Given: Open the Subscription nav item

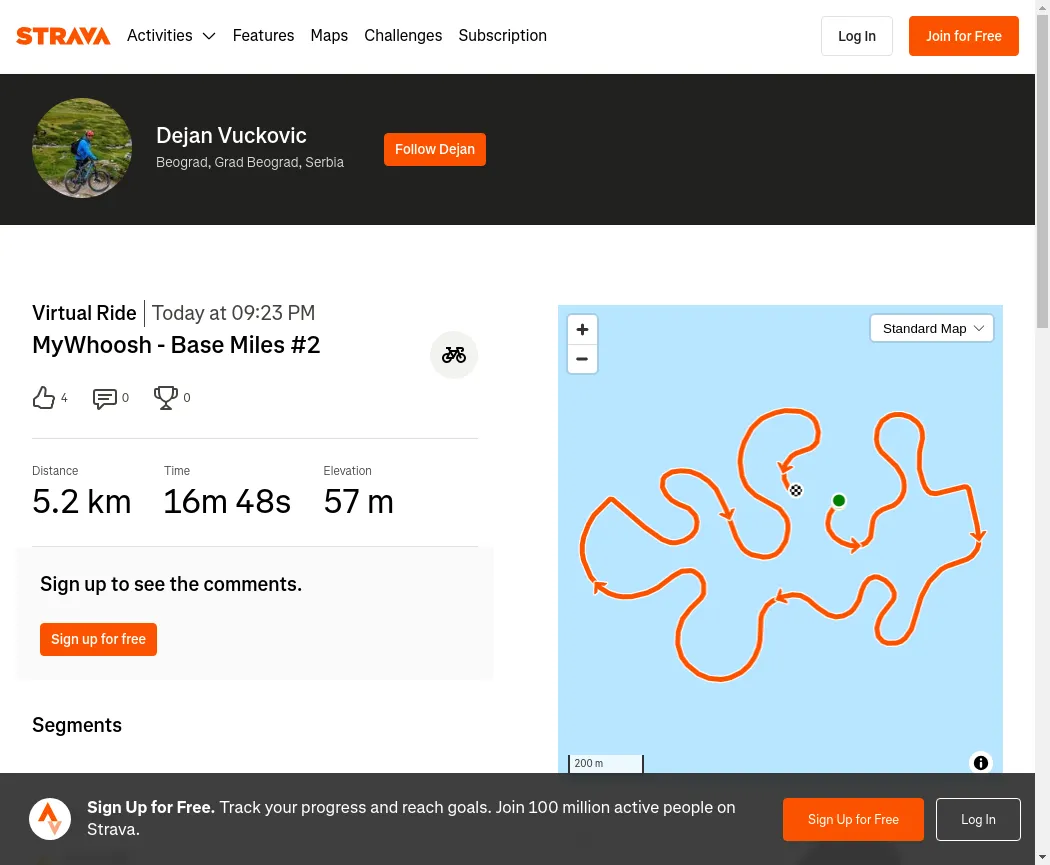Looking at the screenshot, I should [502, 35].
